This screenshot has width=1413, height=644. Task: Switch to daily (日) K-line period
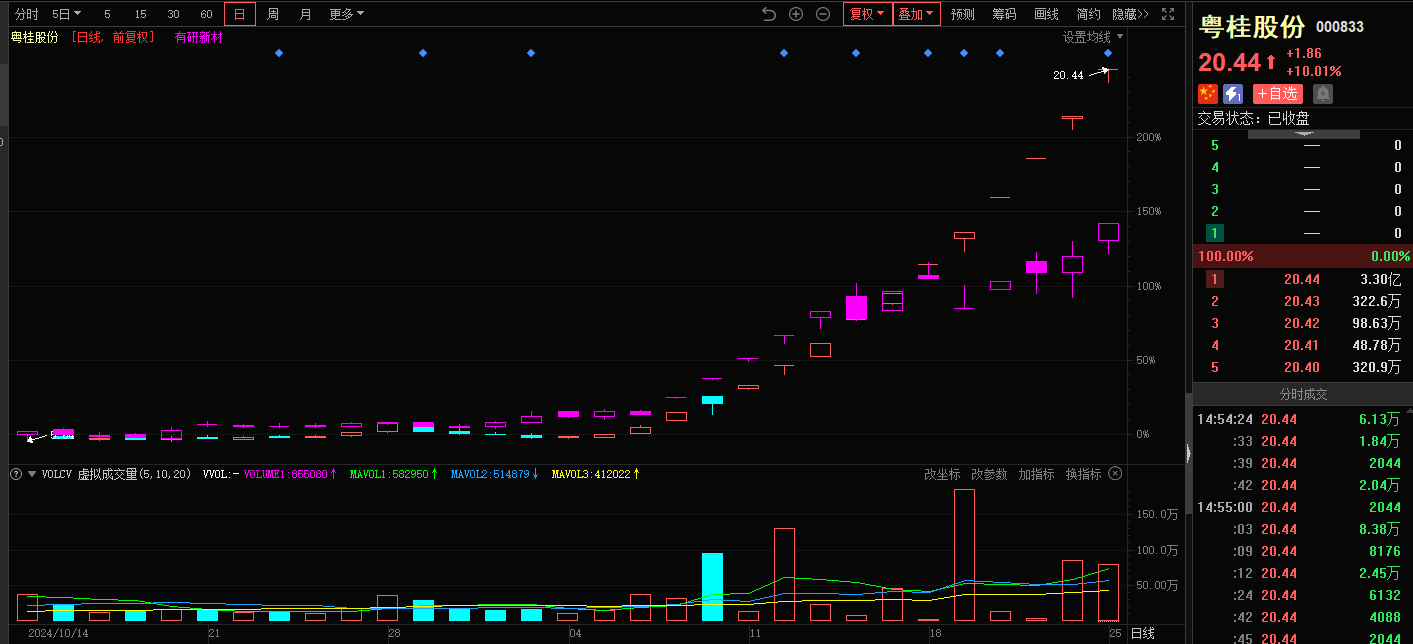[x=239, y=14]
